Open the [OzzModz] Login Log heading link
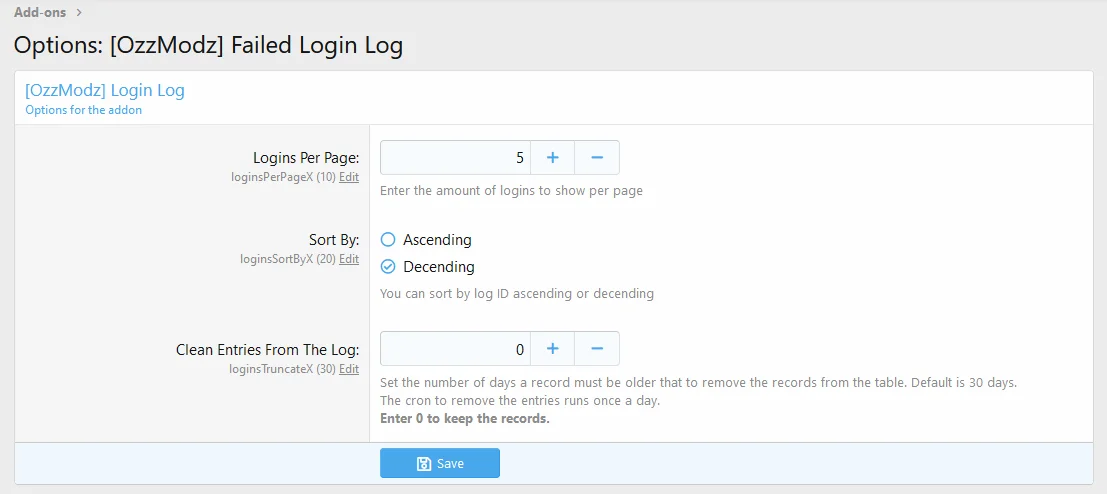The image size is (1107, 494). point(105,90)
